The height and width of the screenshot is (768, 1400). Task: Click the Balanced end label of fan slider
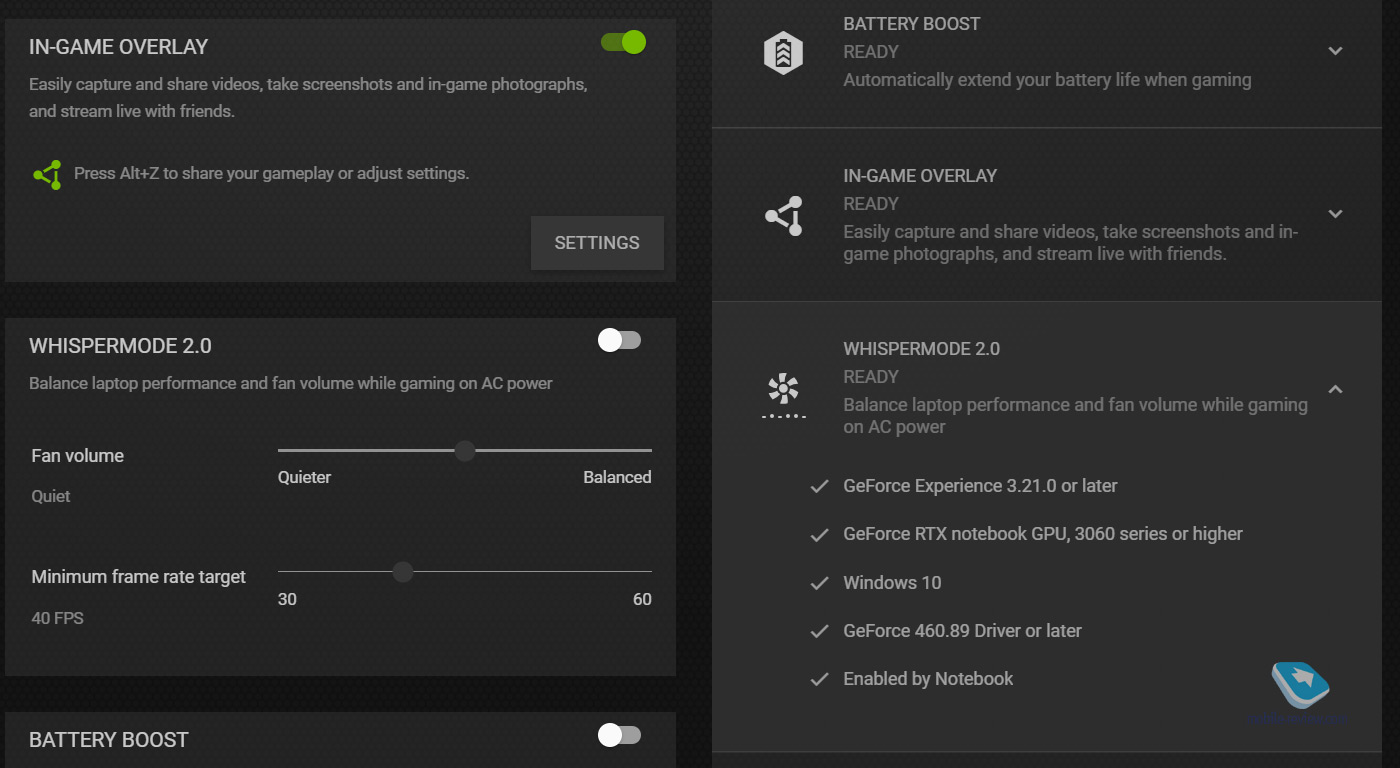[x=617, y=478]
